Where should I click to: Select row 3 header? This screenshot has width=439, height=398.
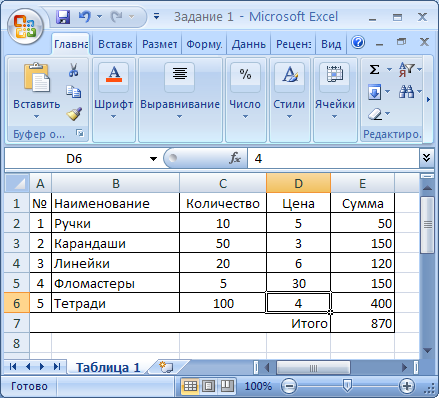[17, 244]
